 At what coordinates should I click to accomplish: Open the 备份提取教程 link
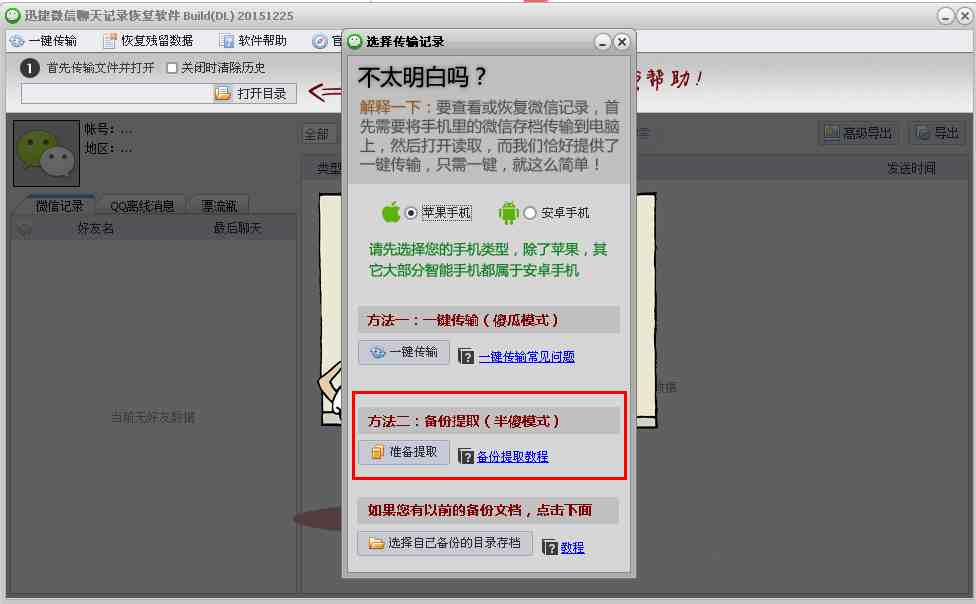point(512,456)
